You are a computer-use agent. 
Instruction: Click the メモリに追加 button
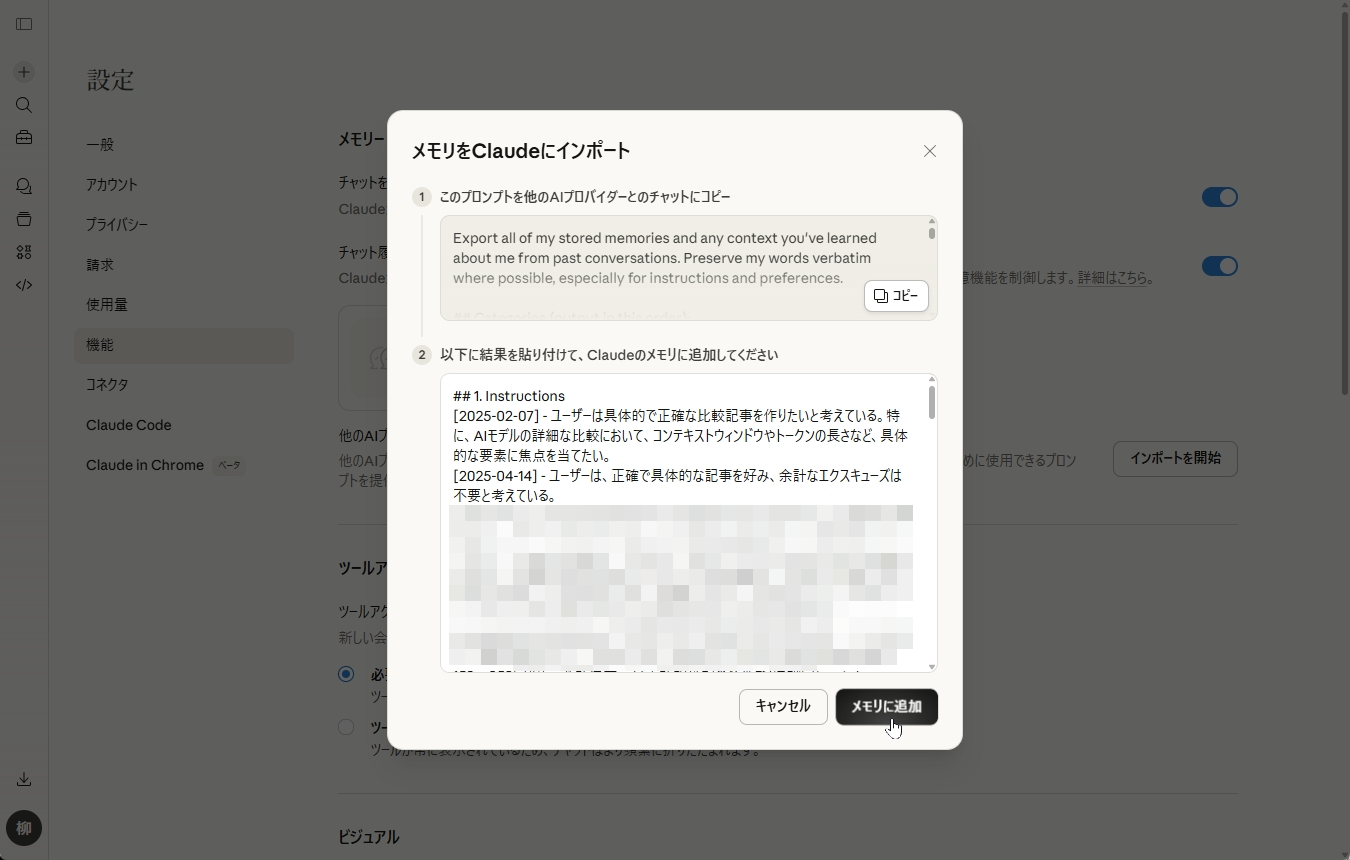[886, 706]
